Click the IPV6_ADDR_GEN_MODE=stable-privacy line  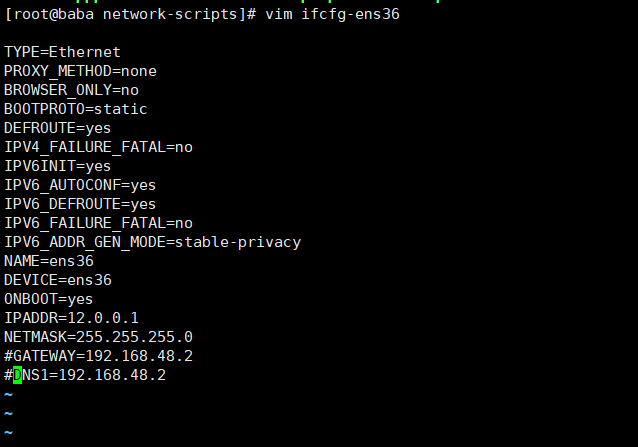tap(152, 242)
